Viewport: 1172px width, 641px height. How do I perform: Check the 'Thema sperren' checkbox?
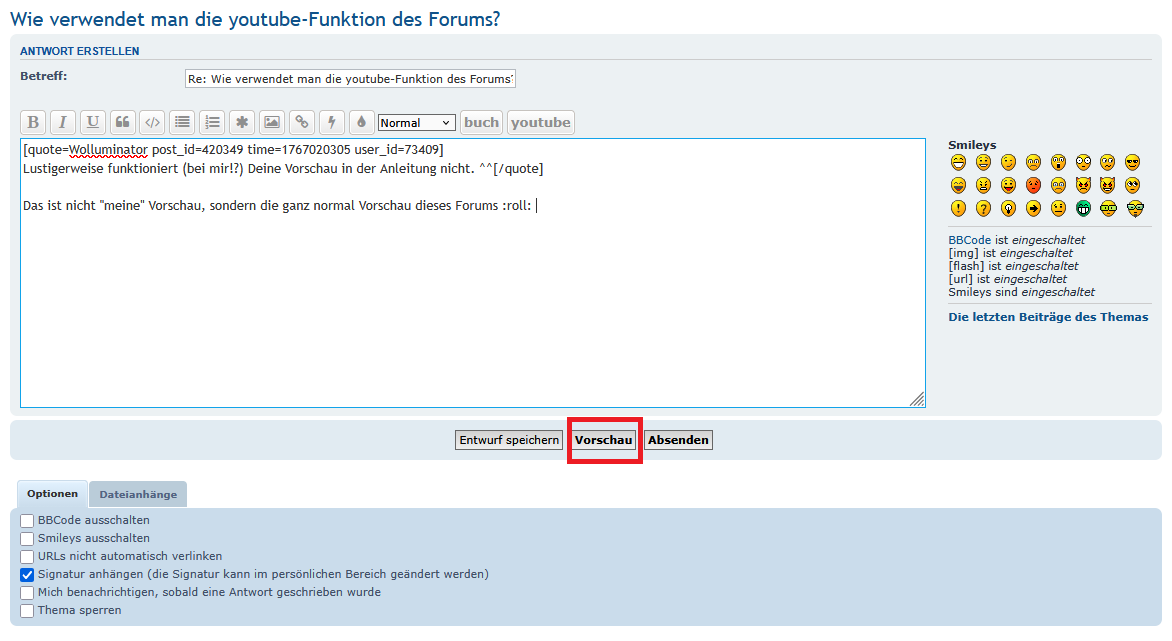point(28,611)
